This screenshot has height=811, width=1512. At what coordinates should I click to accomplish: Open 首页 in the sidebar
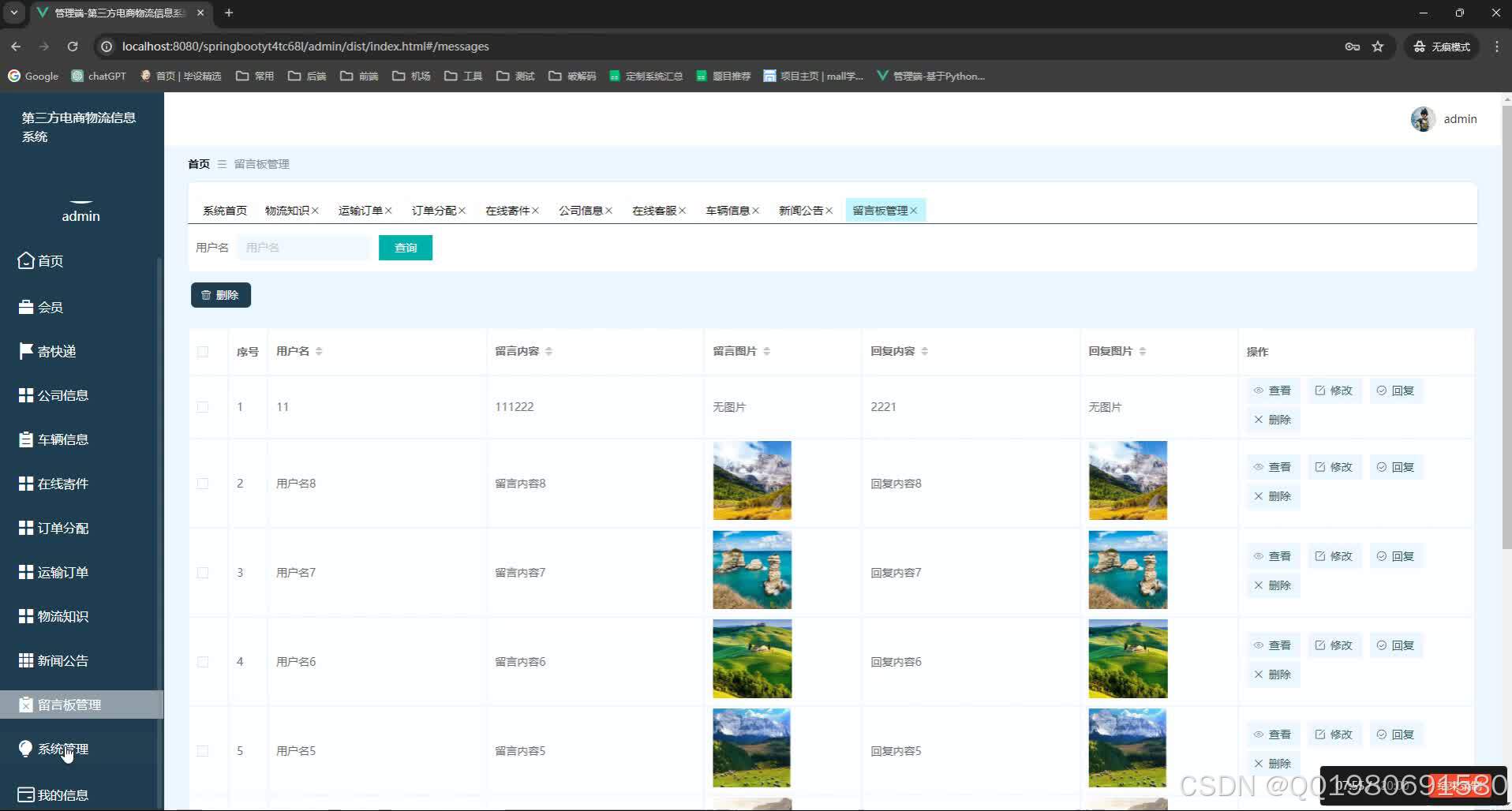(x=41, y=261)
